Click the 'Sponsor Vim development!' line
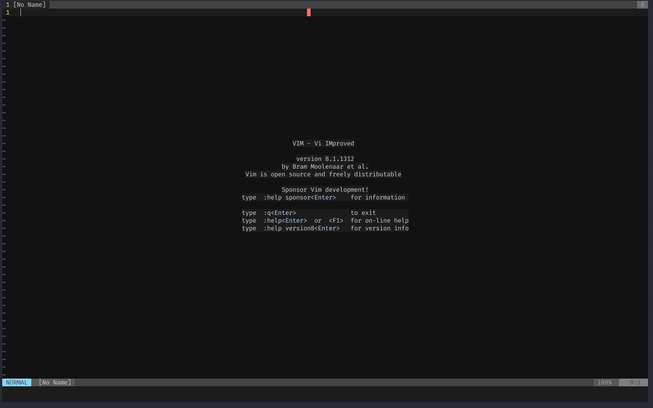The image size is (653, 408). (x=325, y=189)
